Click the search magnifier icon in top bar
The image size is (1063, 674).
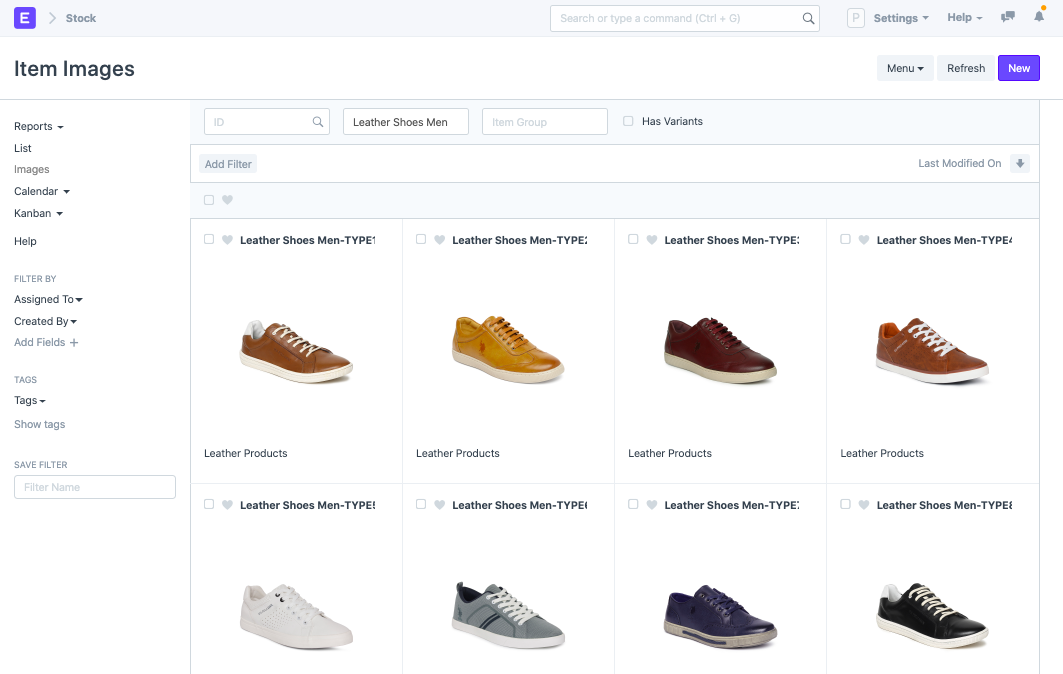coord(808,18)
